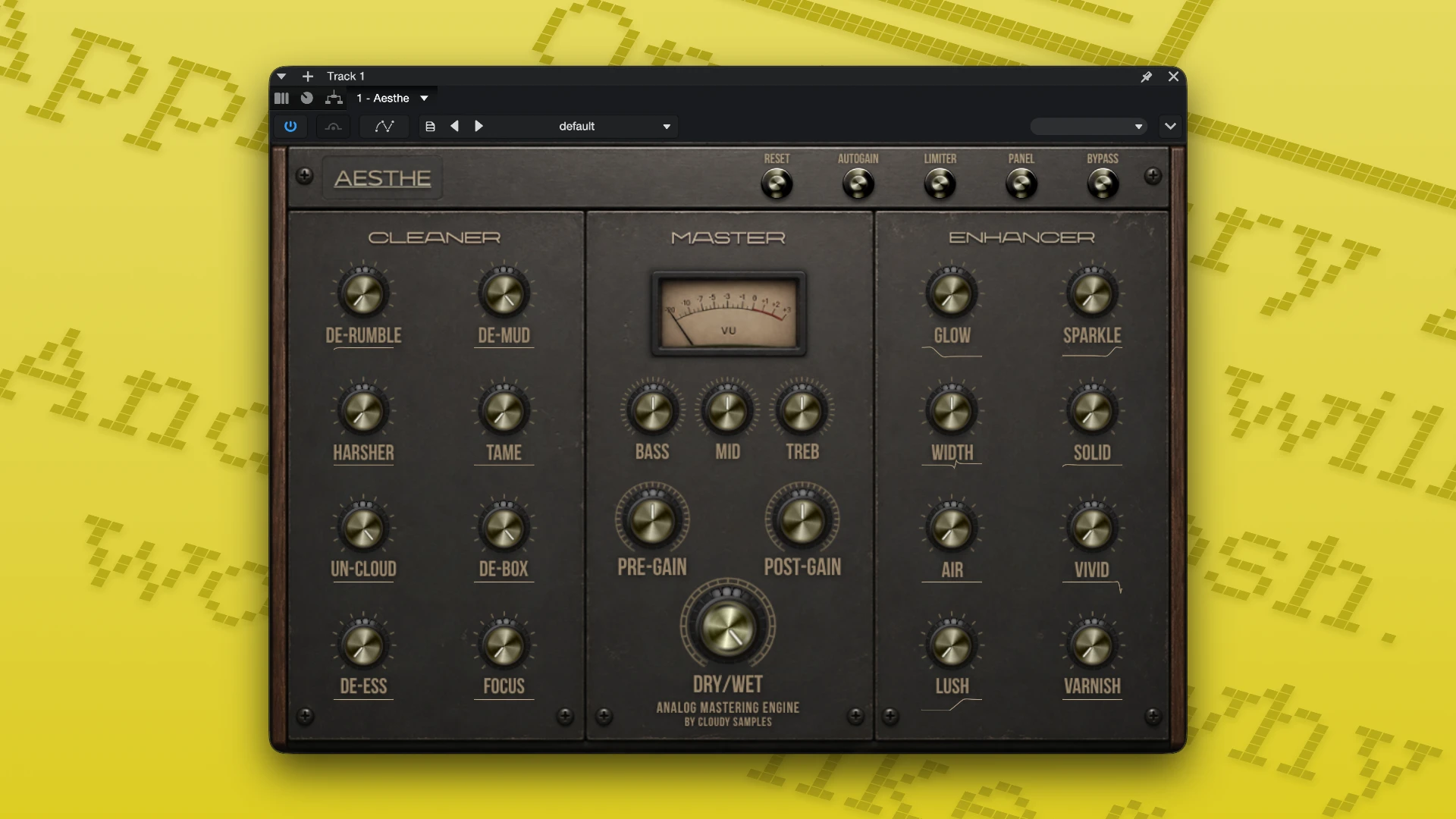Click the HARSHER knob
Viewport: 1456px width, 819px height.
click(363, 411)
